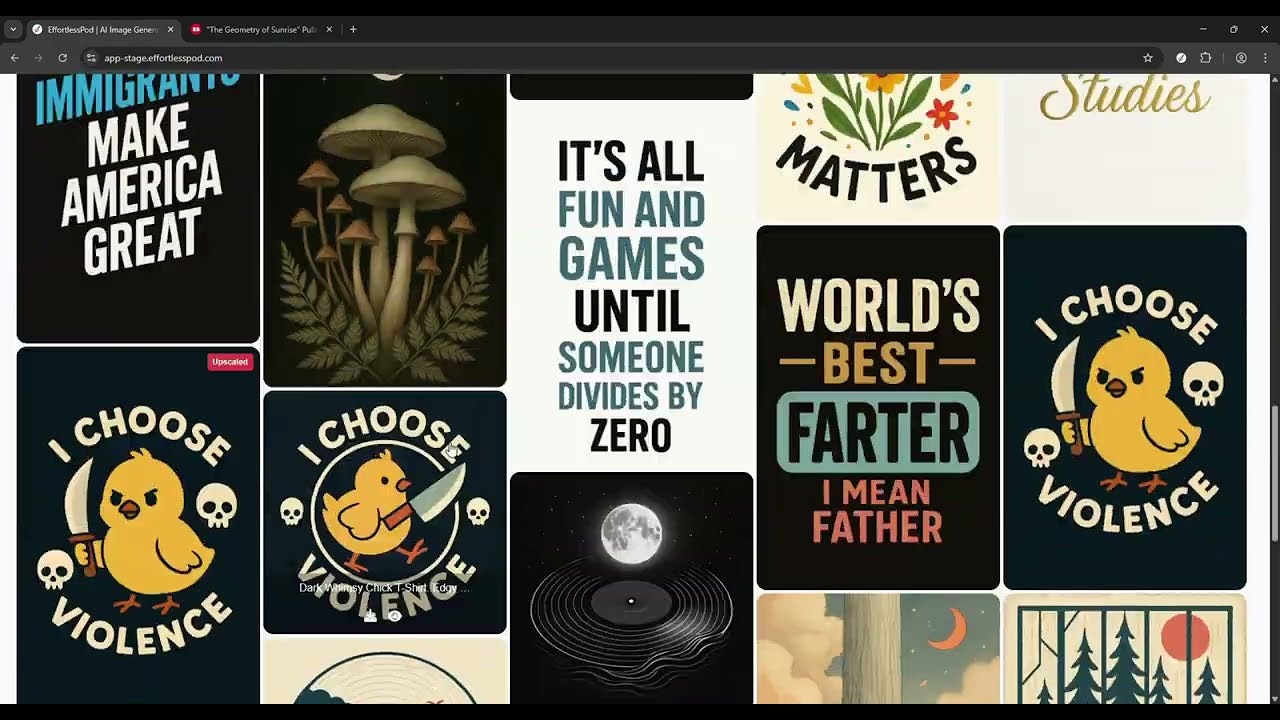Click the address bar to edit the URL
1280x720 pixels.
coord(400,58)
